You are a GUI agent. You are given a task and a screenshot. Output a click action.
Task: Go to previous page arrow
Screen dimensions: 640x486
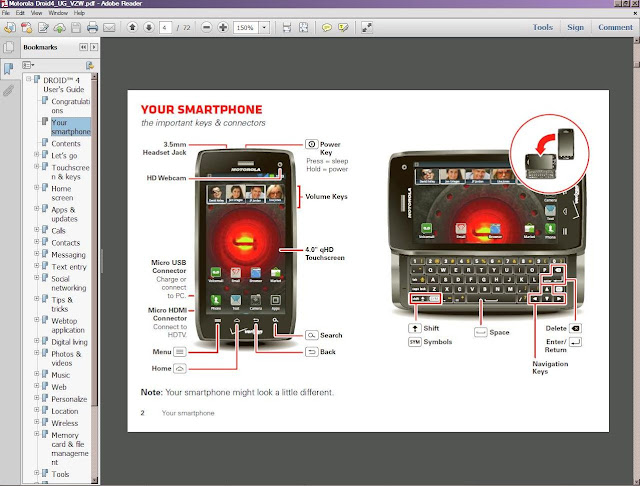point(132,27)
